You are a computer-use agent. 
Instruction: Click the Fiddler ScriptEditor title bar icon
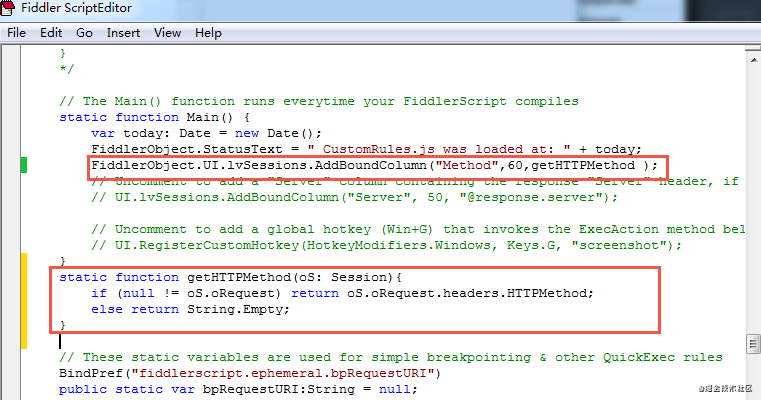8,8
